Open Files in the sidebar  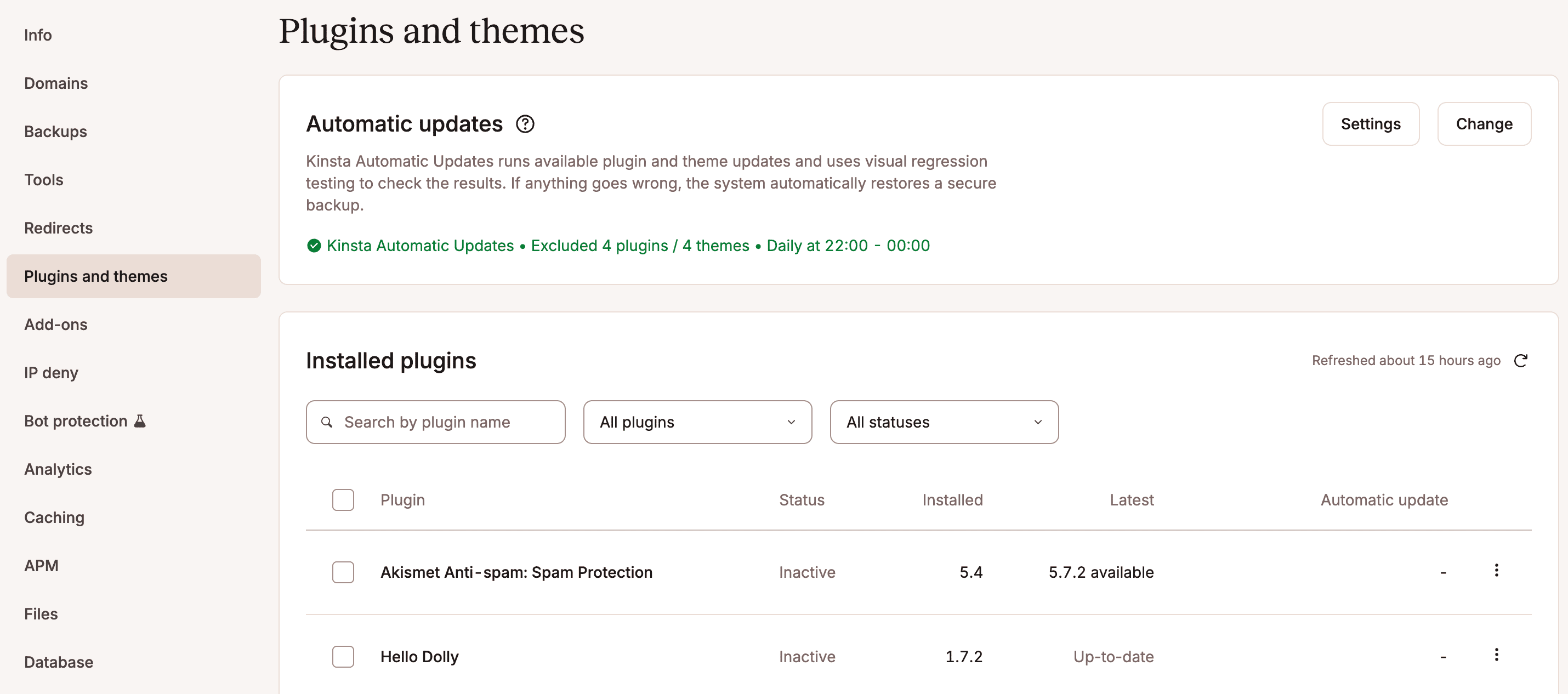[41, 613]
